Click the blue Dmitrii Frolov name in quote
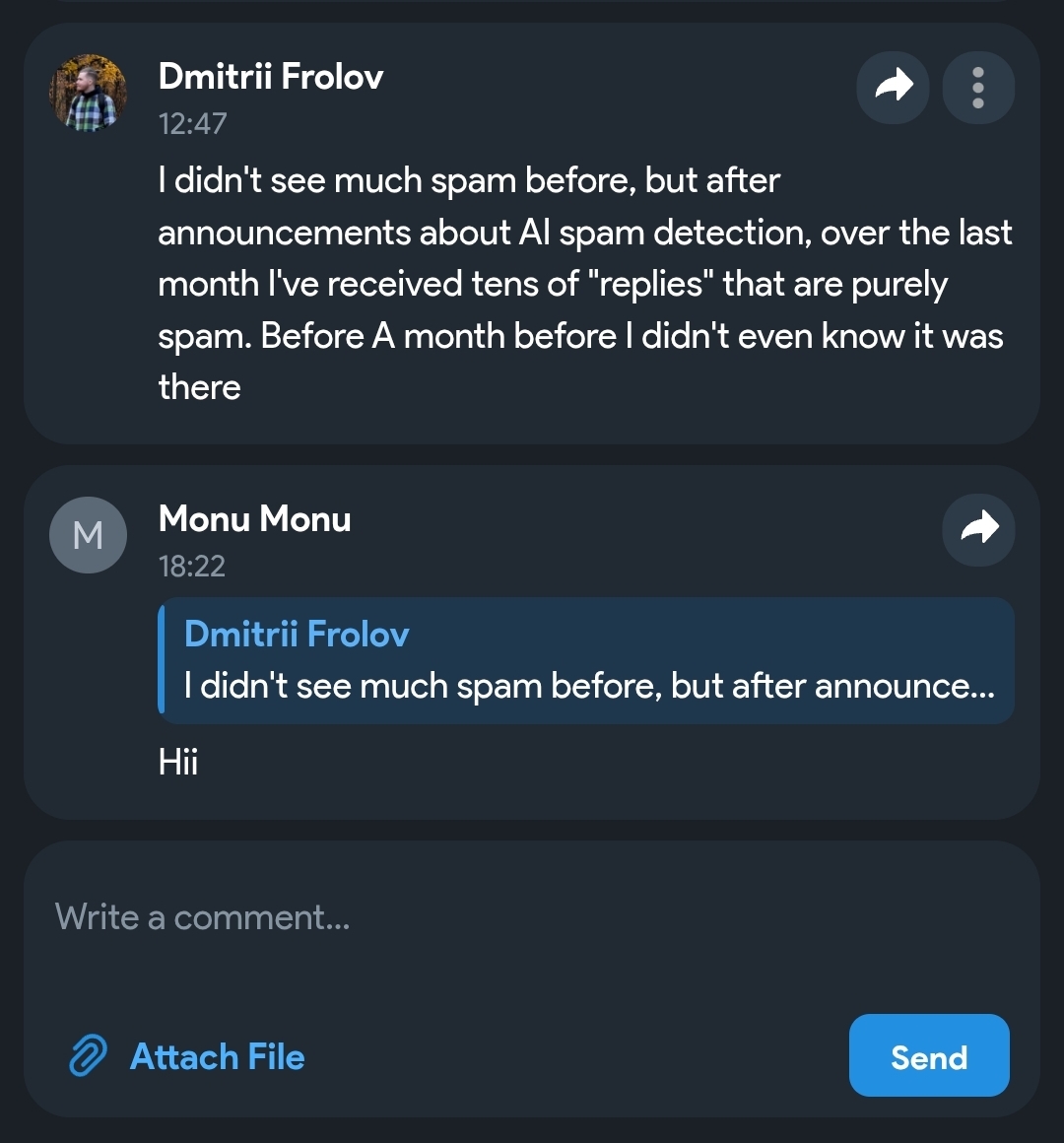The width and height of the screenshot is (1064, 1143). point(297,634)
